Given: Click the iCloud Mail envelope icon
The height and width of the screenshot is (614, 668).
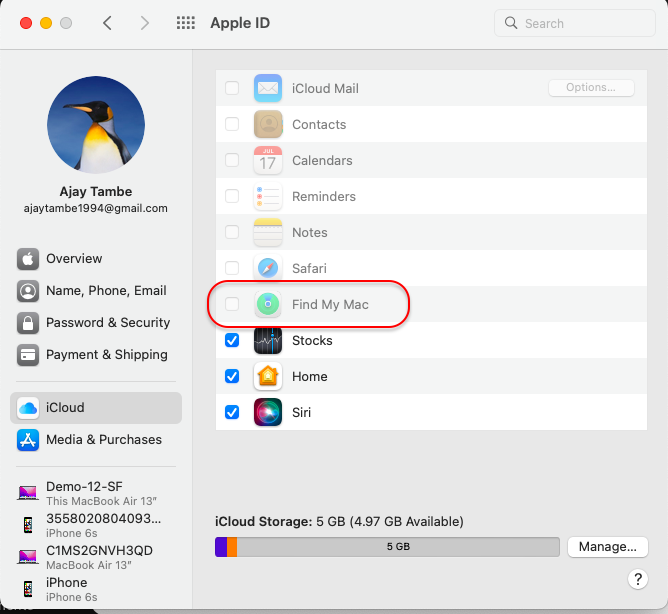Looking at the screenshot, I should 268,88.
